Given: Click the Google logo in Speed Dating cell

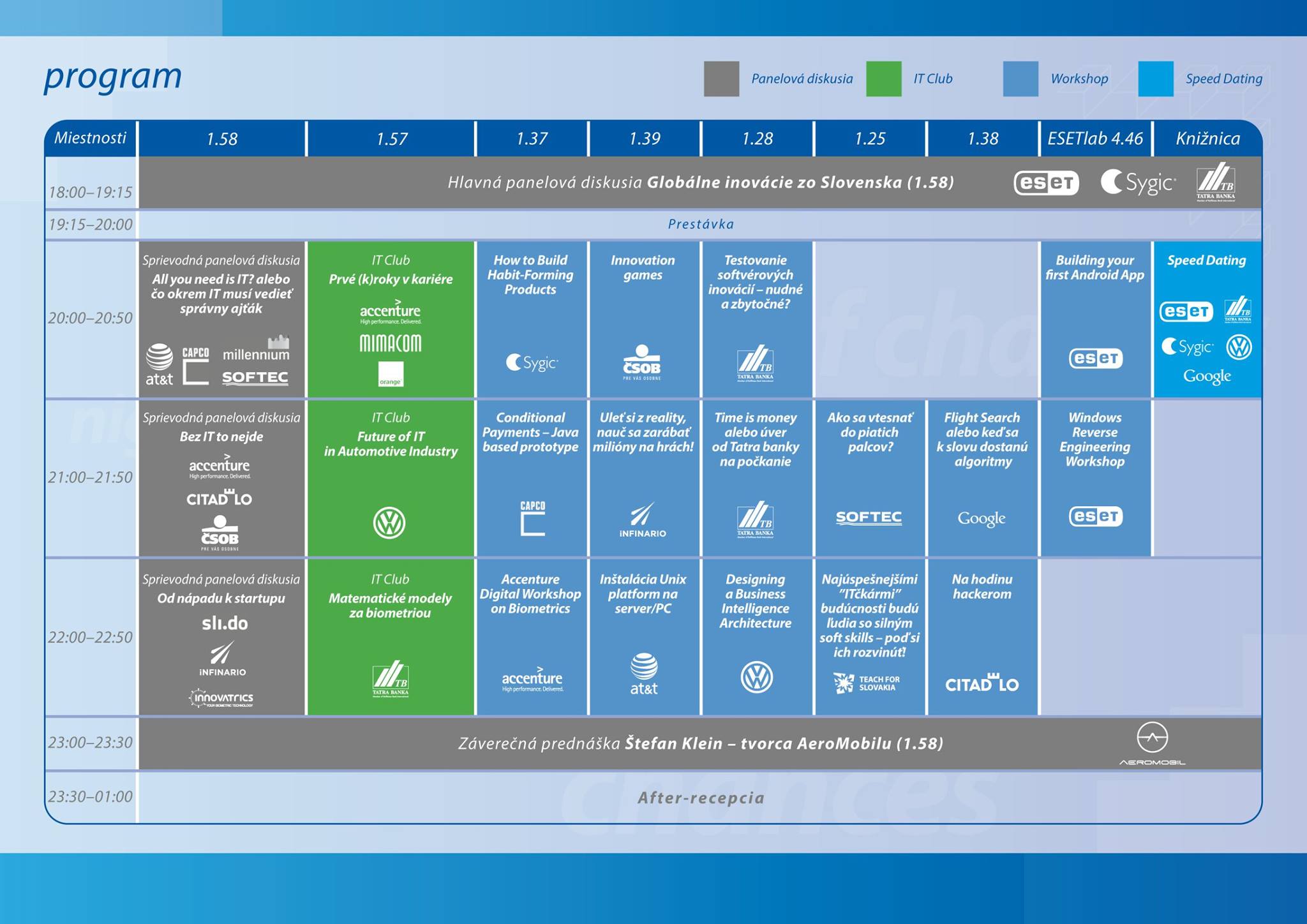Looking at the screenshot, I should 1207,376.
